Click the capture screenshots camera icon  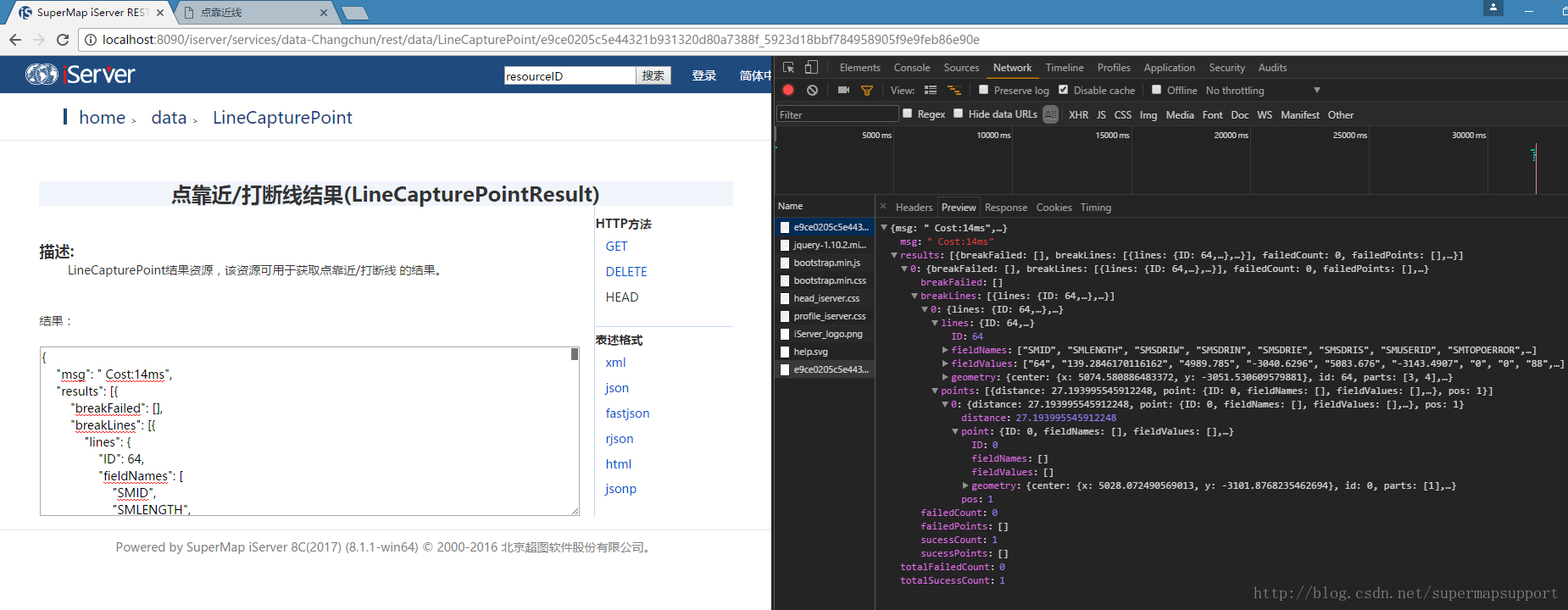[843, 90]
